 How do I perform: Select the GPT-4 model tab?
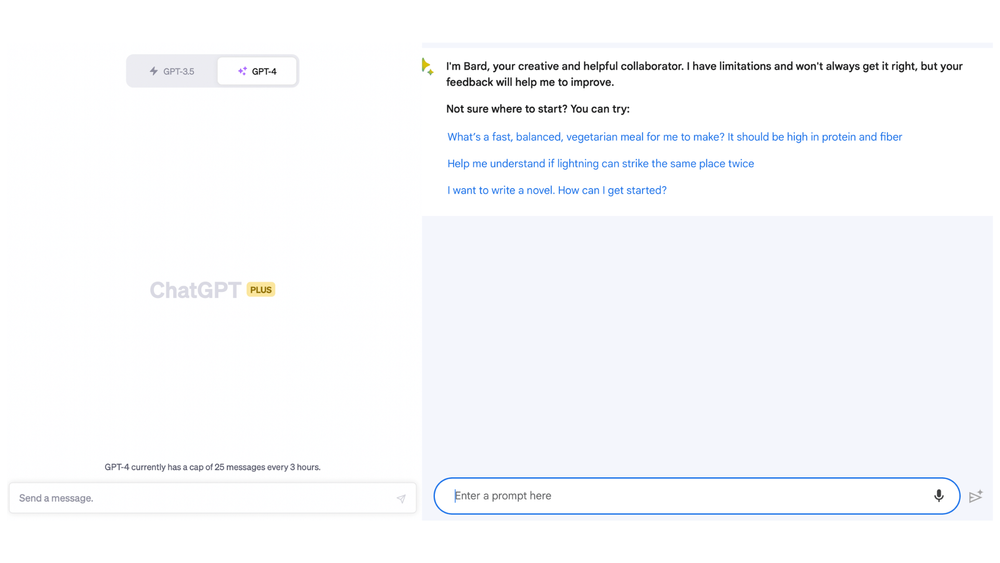[257, 72]
